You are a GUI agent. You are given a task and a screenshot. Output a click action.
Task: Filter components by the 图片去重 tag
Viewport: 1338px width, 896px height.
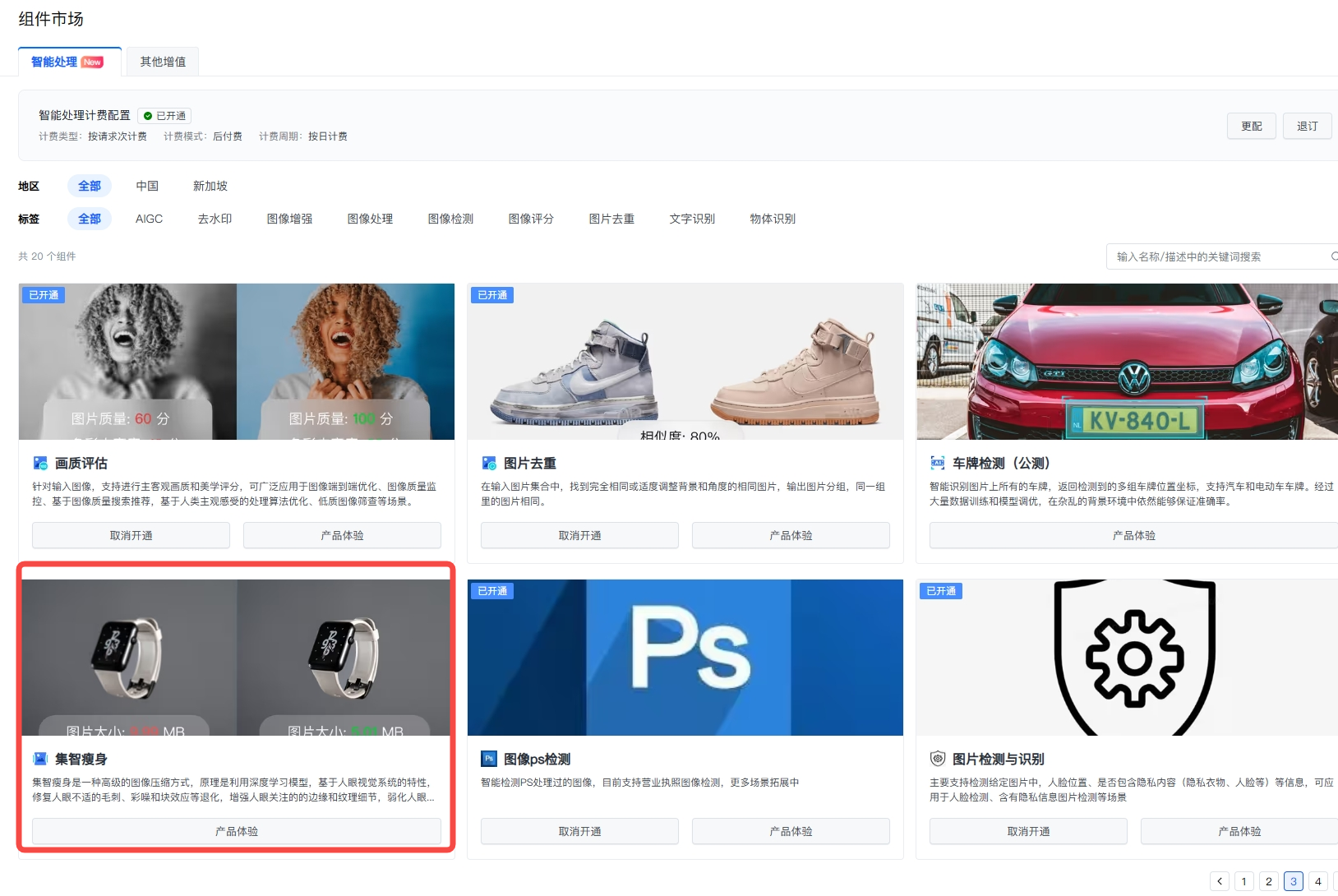pyautogui.click(x=612, y=219)
